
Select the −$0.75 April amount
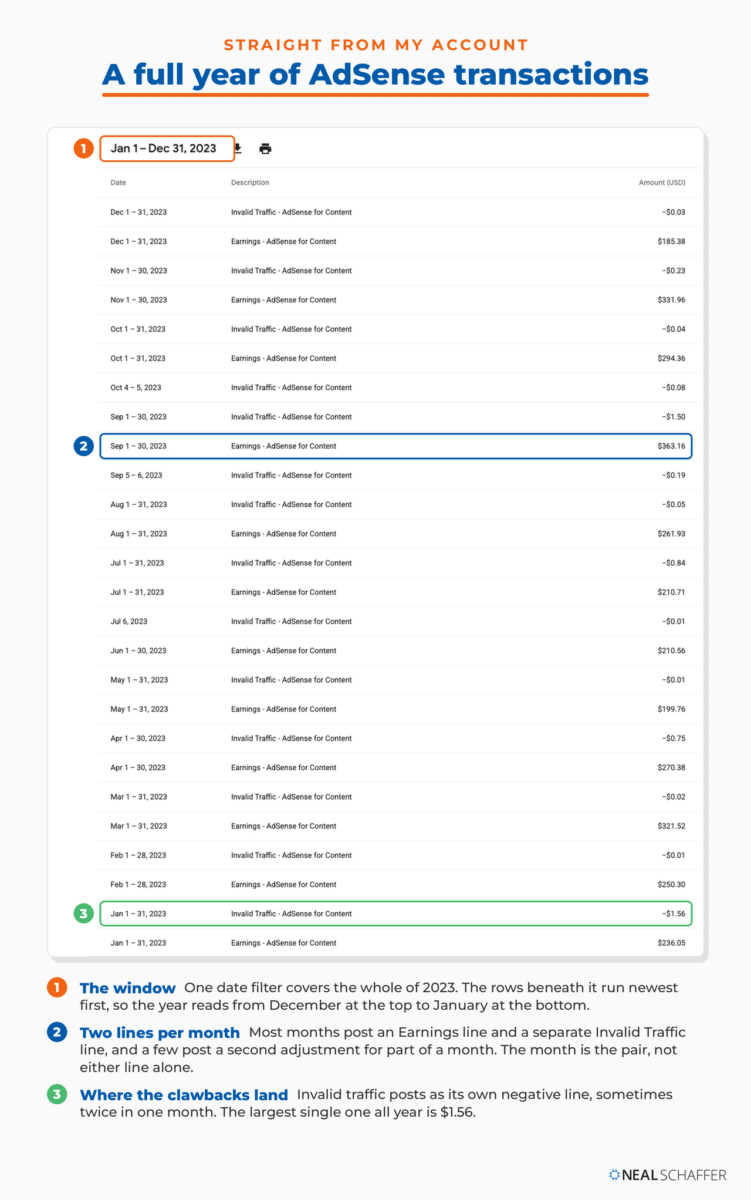tap(673, 738)
